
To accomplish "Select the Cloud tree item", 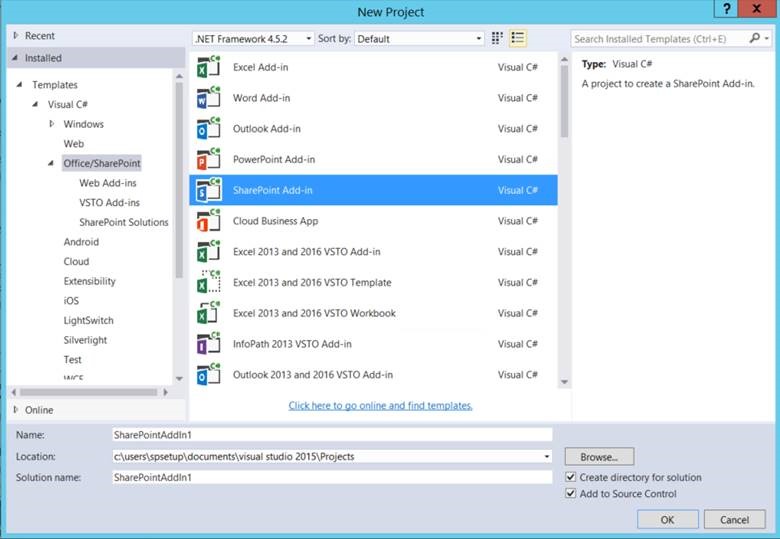I will coord(76,262).
